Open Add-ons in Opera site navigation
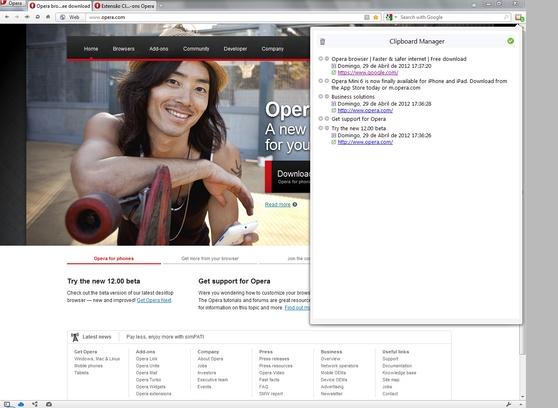The width and height of the screenshot is (558, 408). (x=159, y=49)
